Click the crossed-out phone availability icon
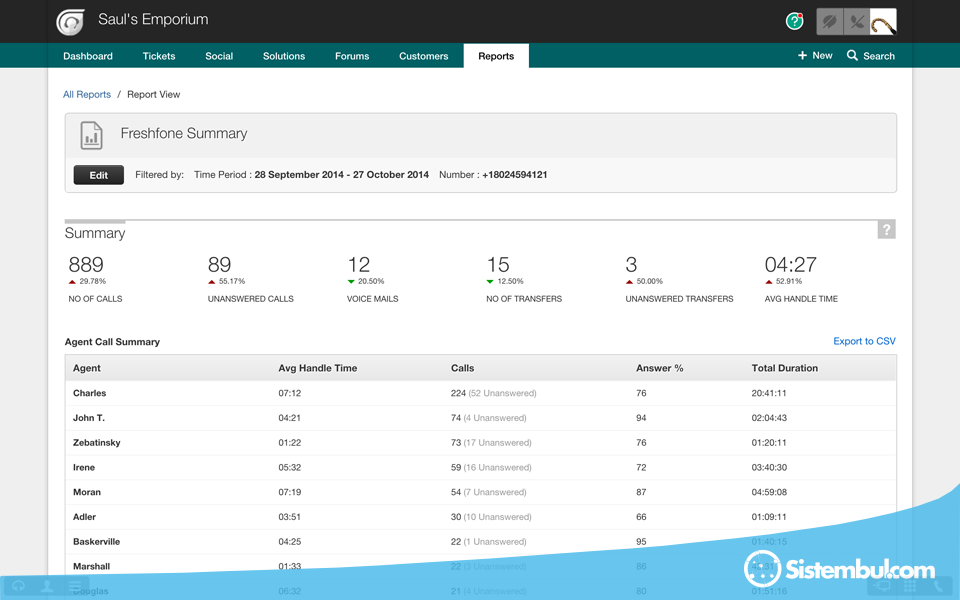 click(x=857, y=22)
